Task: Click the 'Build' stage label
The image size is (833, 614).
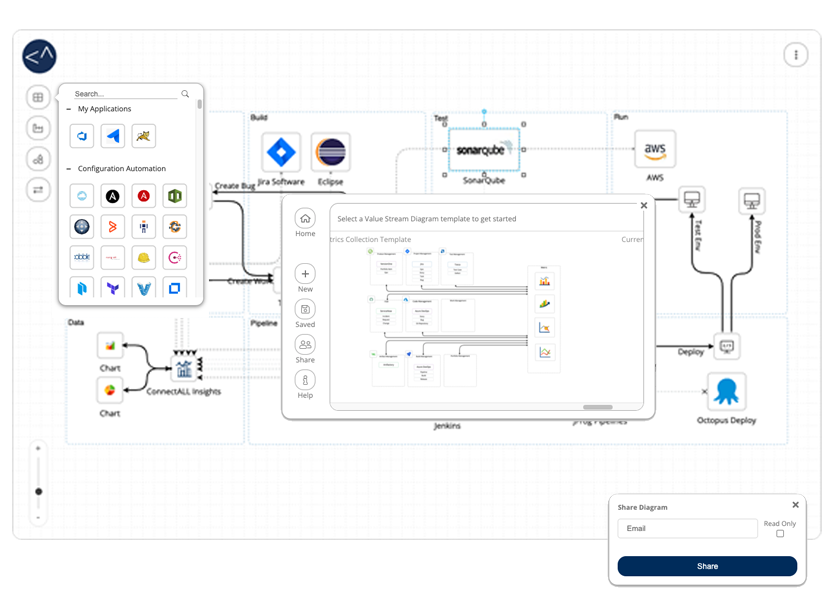Action: coord(259,117)
